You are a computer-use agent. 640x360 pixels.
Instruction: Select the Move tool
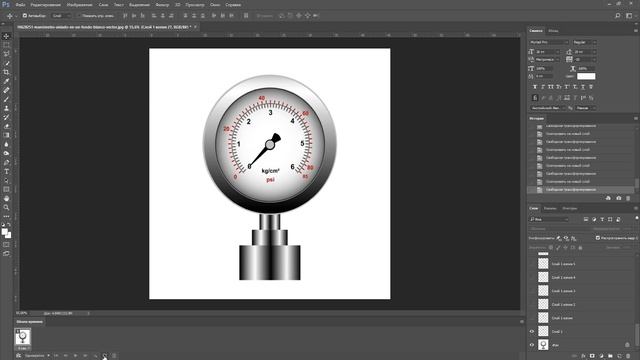tap(6, 36)
